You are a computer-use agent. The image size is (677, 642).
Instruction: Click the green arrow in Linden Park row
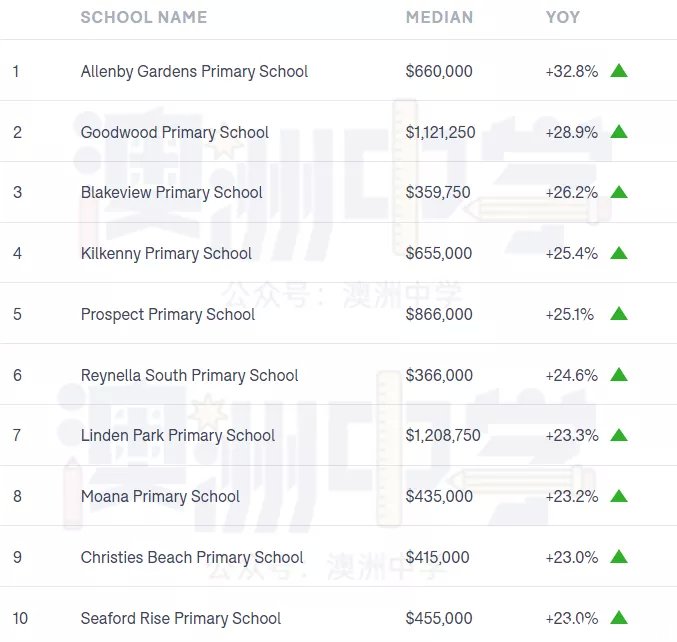point(619,435)
